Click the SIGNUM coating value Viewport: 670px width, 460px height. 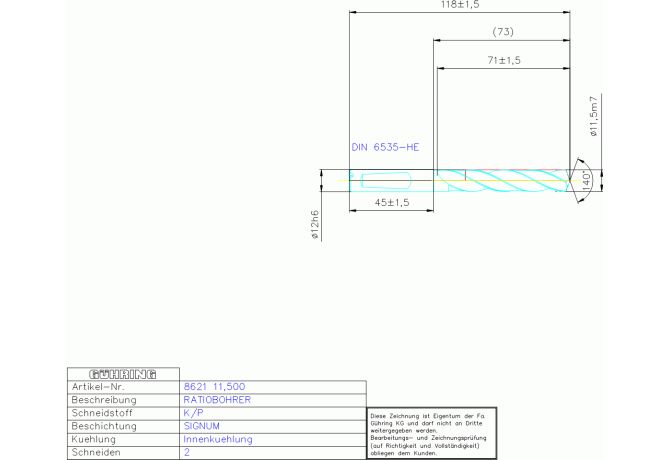point(201,425)
